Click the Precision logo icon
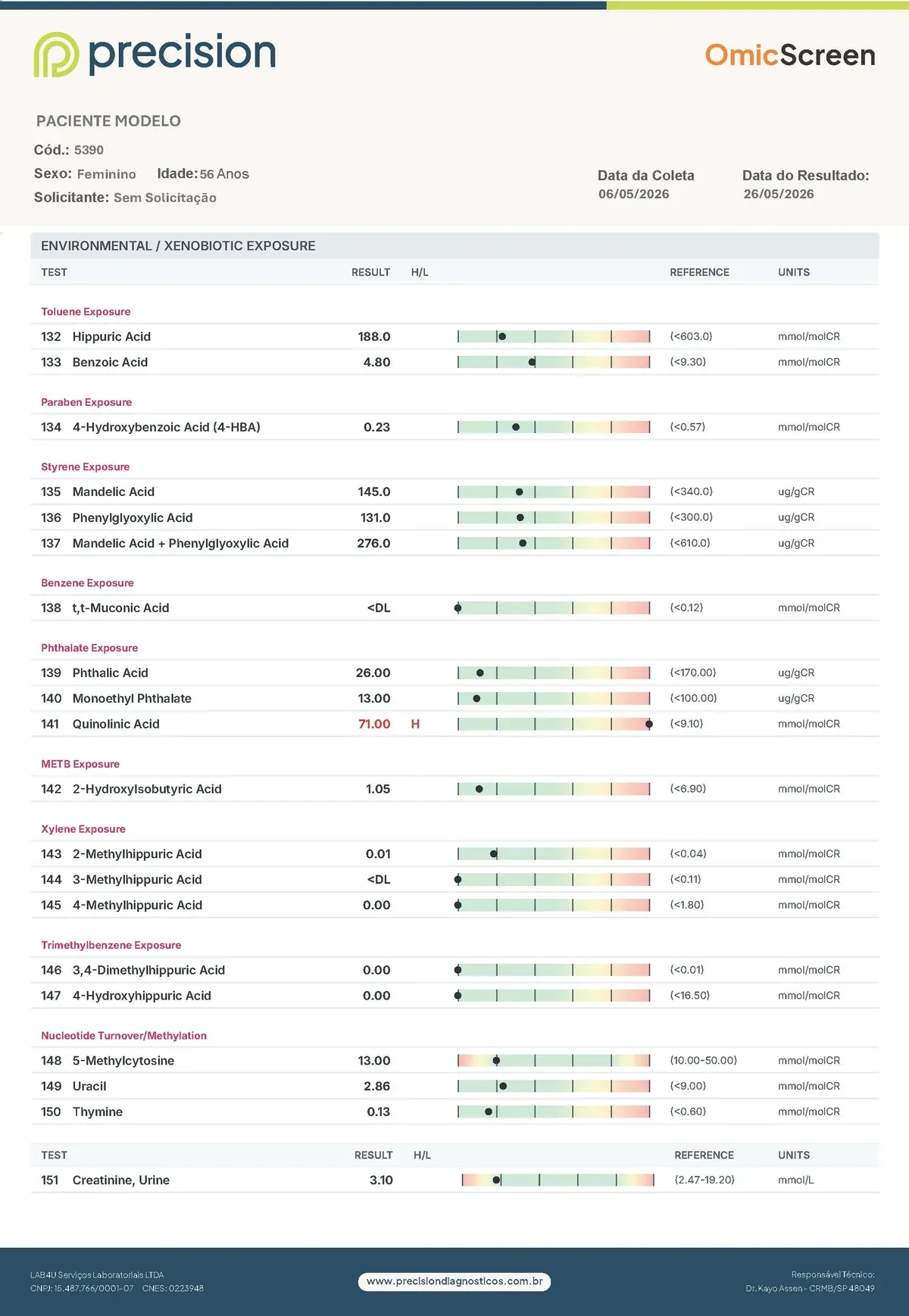 coord(56,55)
